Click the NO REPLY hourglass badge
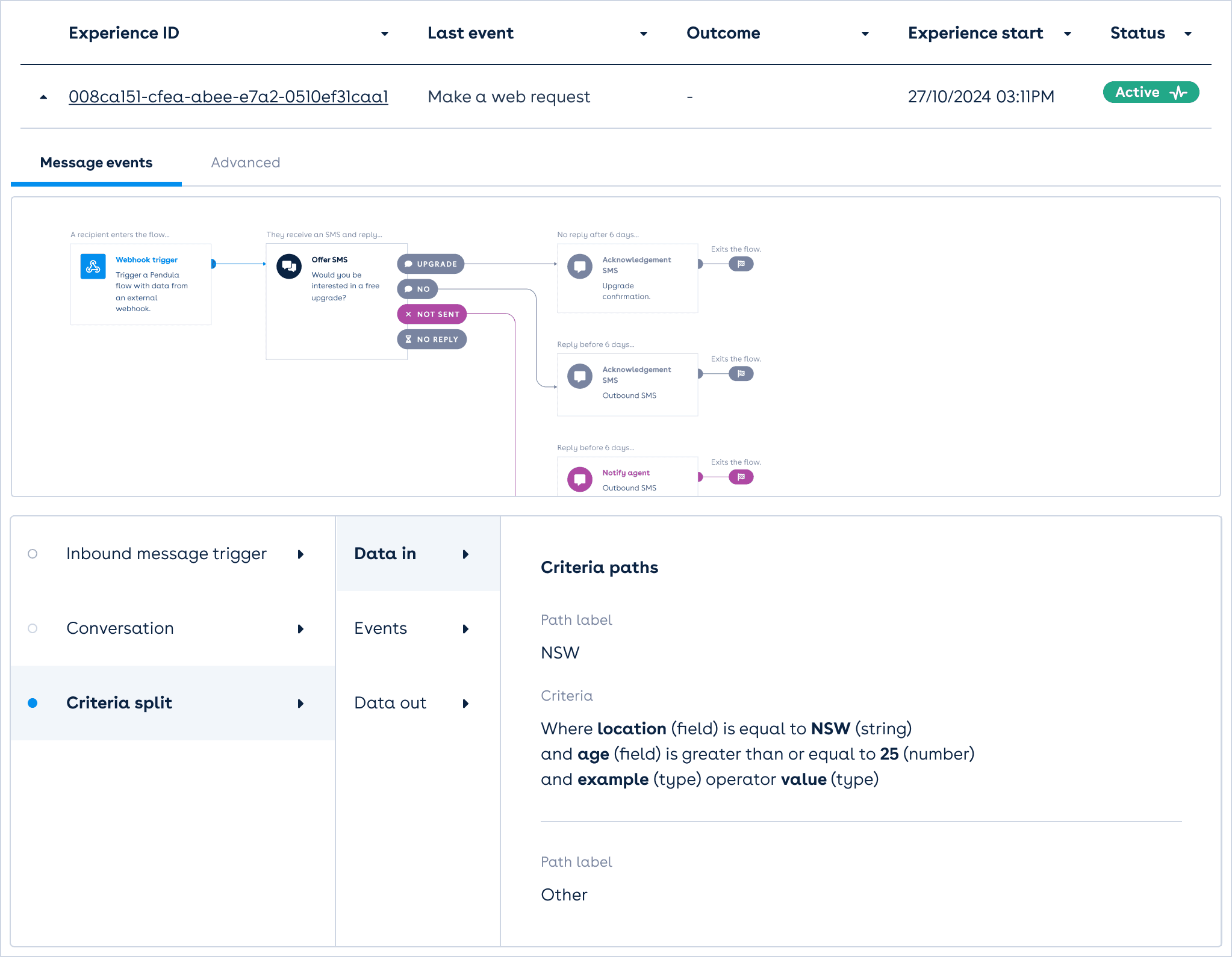1232x957 pixels. pyautogui.click(x=432, y=339)
